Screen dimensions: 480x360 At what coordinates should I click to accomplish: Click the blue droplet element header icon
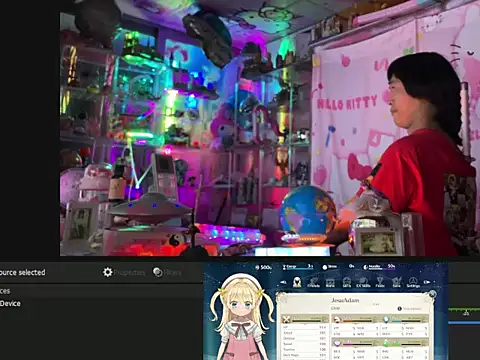386,319
